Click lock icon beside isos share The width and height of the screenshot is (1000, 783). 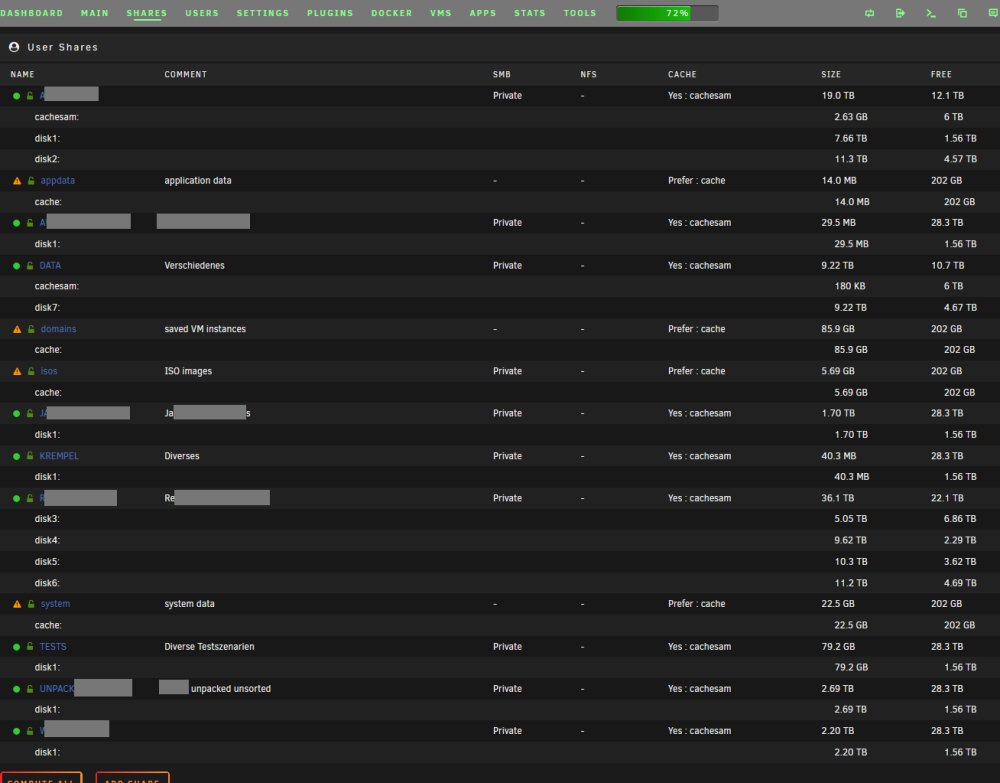[x=31, y=372]
